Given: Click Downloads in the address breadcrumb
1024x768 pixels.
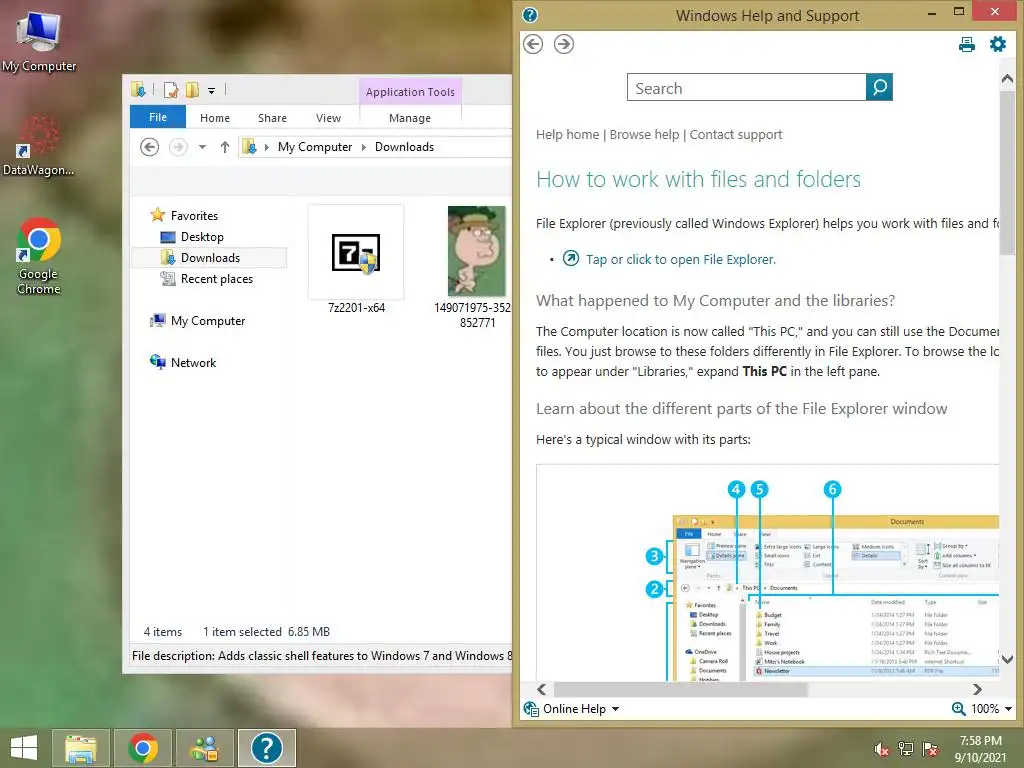Looking at the screenshot, I should click(404, 147).
